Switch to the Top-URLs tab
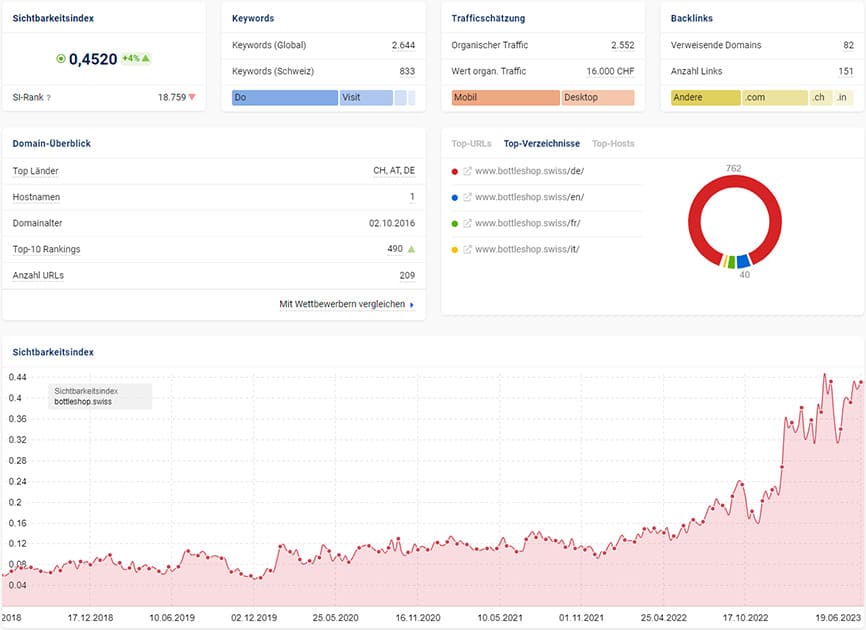Image resolution: width=866 pixels, height=630 pixels. (x=471, y=144)
